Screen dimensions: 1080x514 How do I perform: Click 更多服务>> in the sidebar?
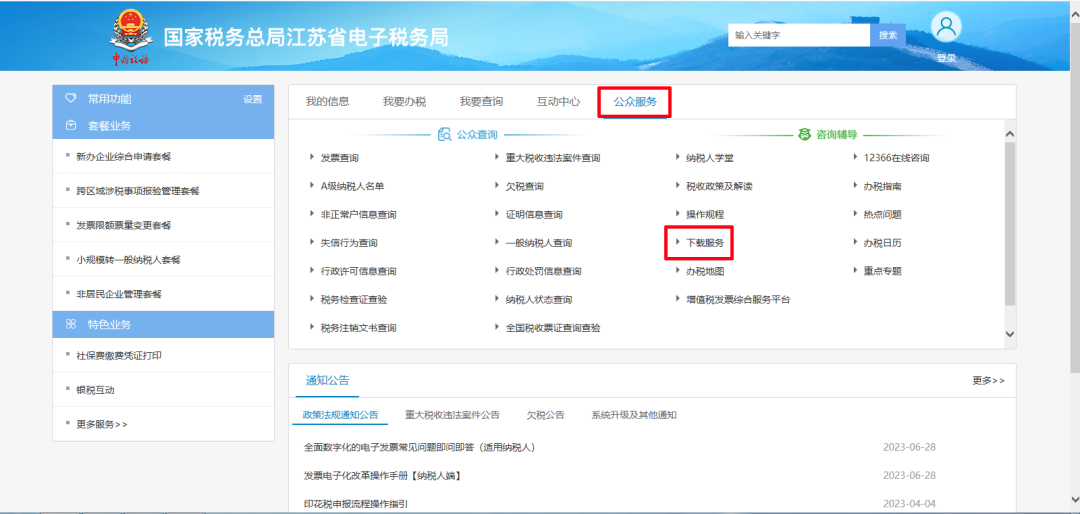point(102,424)
